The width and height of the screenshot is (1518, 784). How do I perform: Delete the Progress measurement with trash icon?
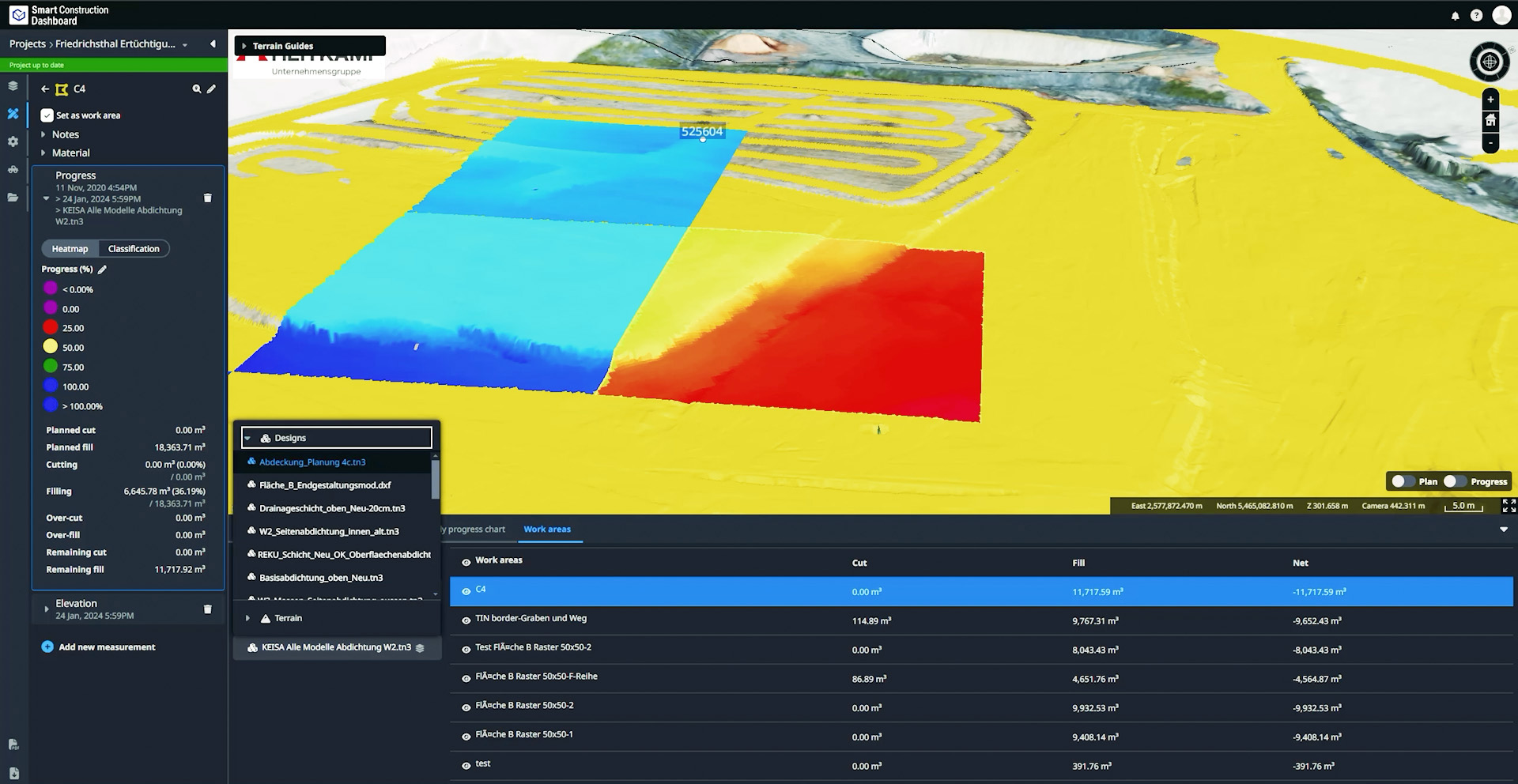[x=208, y=198]
